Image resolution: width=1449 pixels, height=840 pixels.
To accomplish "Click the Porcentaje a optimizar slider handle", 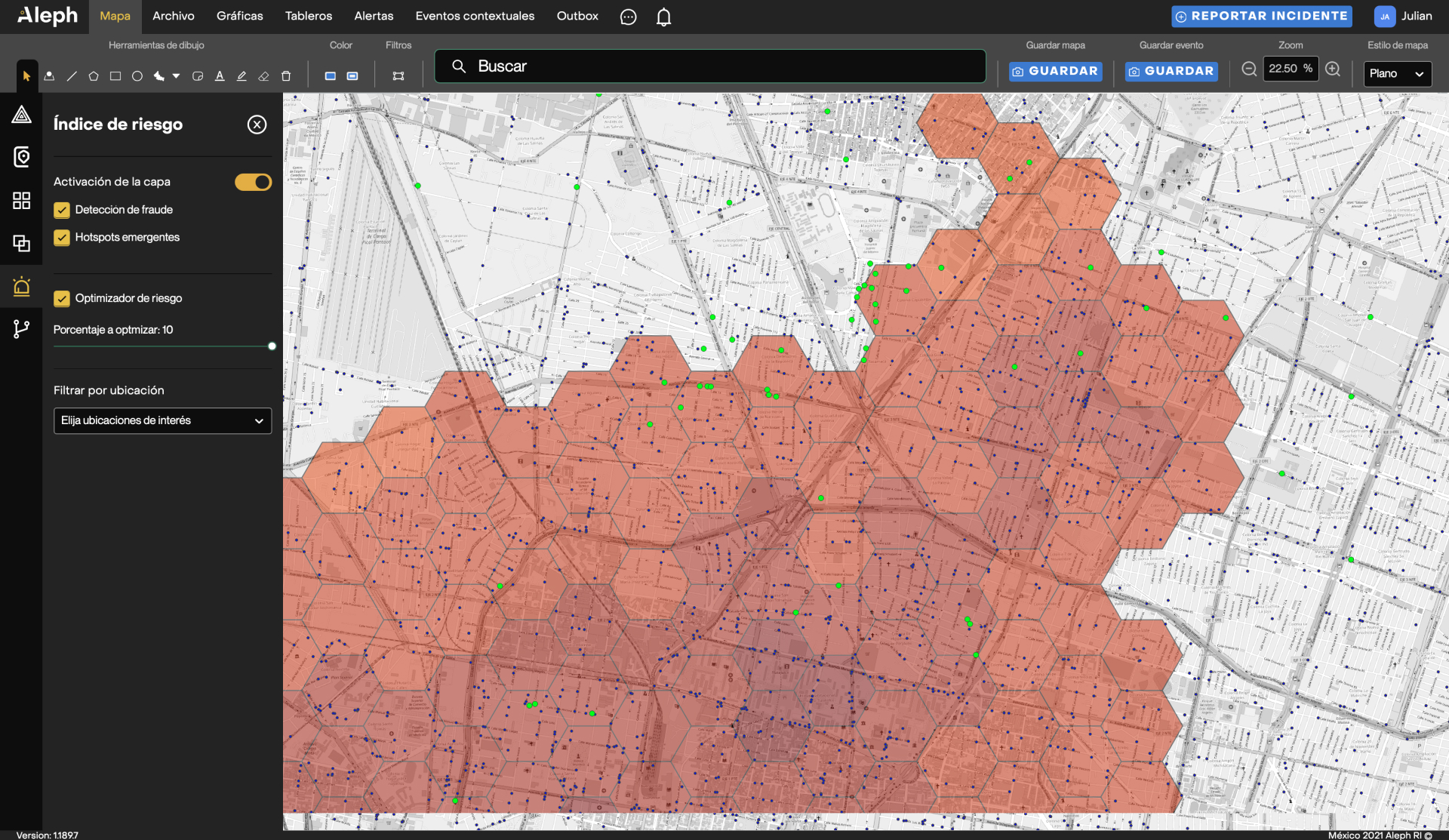I will (272, 346).
